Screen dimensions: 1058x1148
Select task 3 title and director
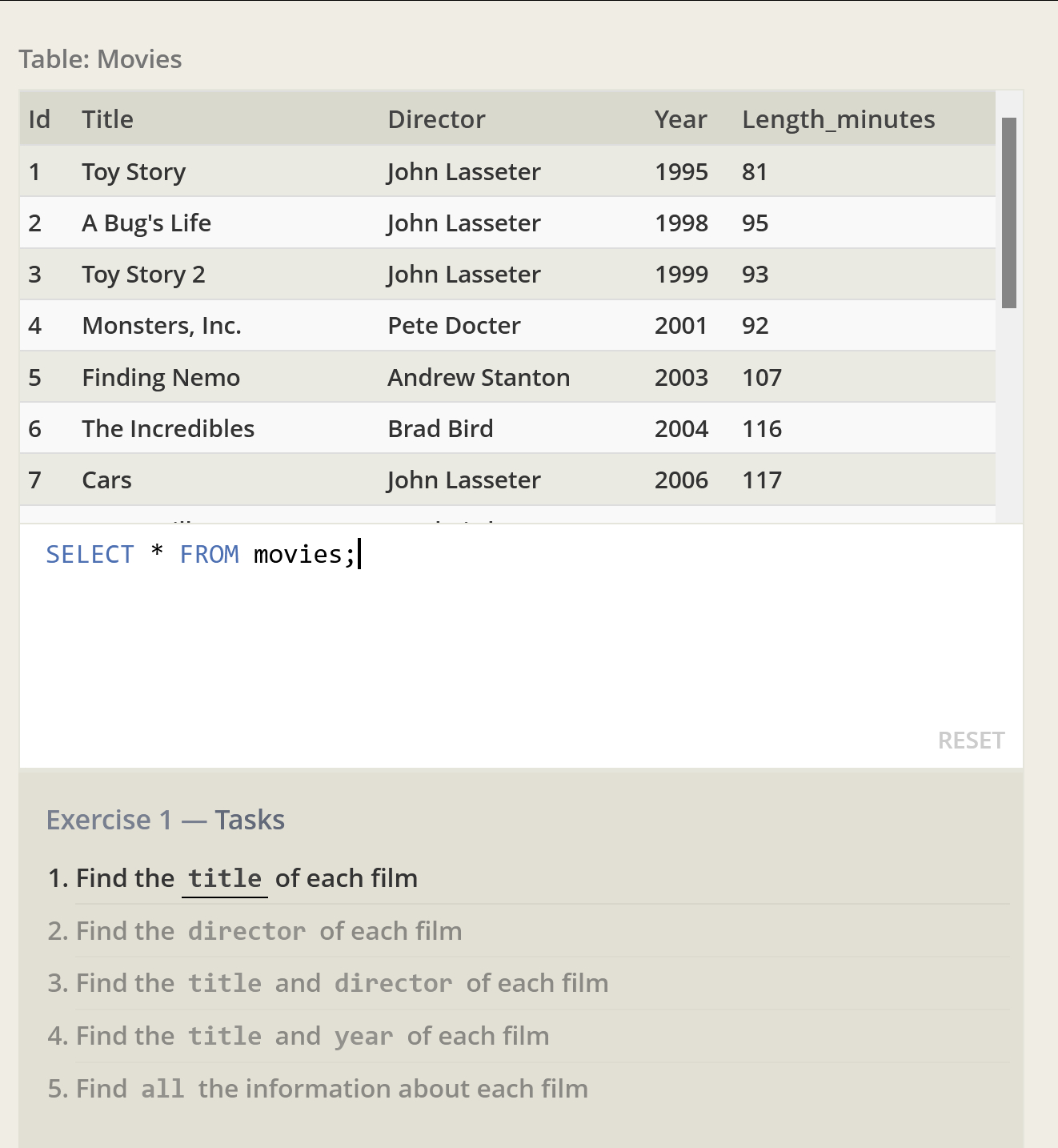click(x=327, y=983)
